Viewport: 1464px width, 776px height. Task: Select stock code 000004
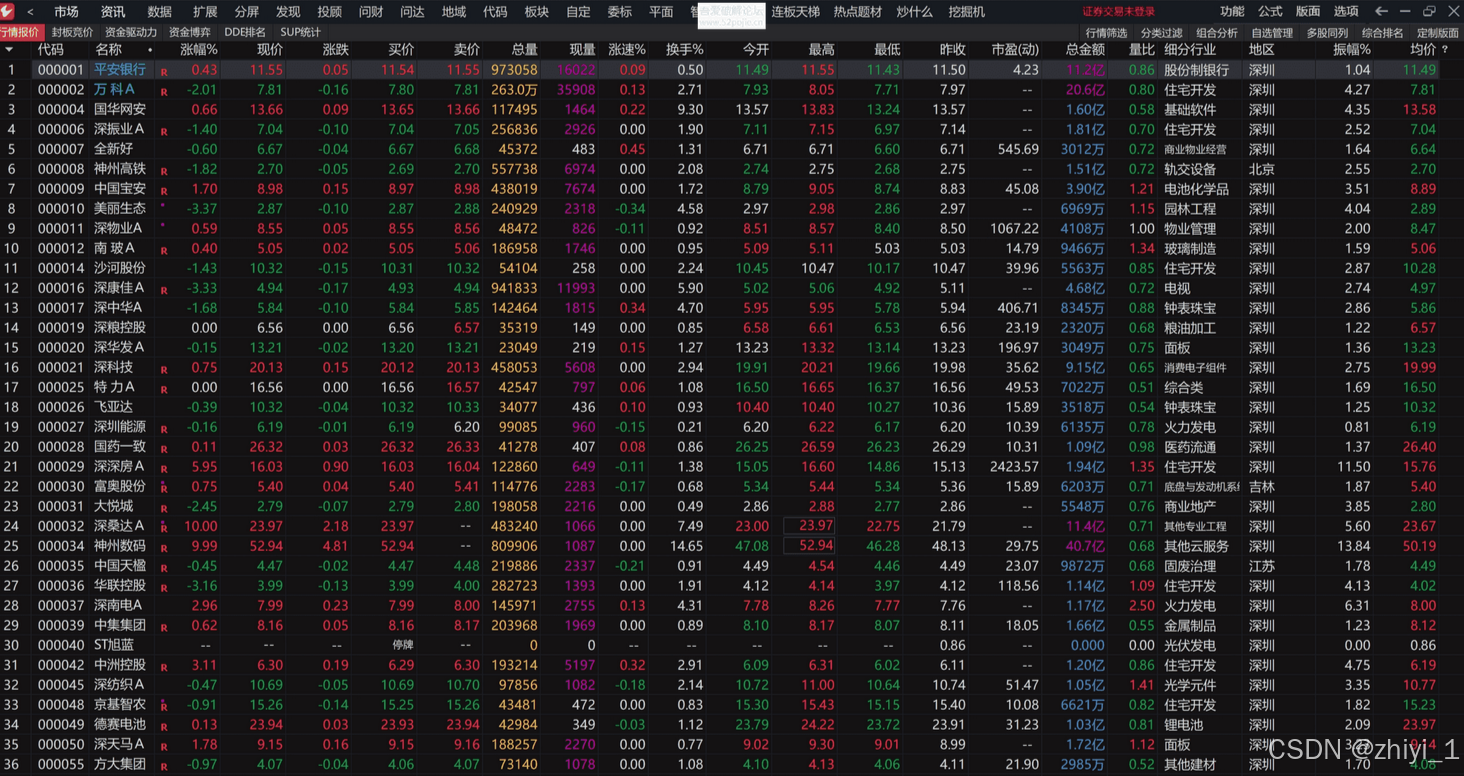tap(61, 110)
